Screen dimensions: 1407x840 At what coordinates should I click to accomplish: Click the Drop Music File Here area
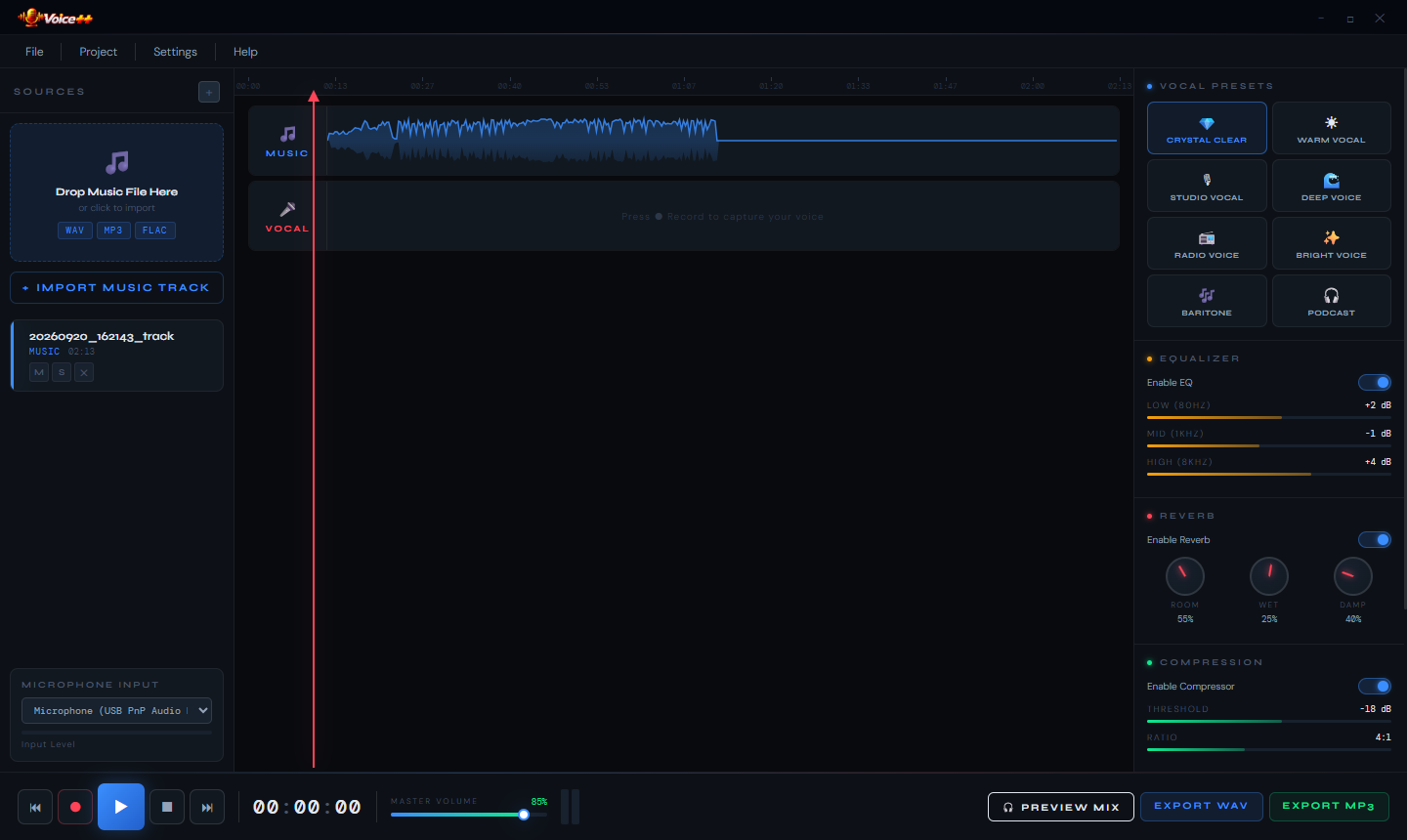pyautogui.click(x=116, y=192)
